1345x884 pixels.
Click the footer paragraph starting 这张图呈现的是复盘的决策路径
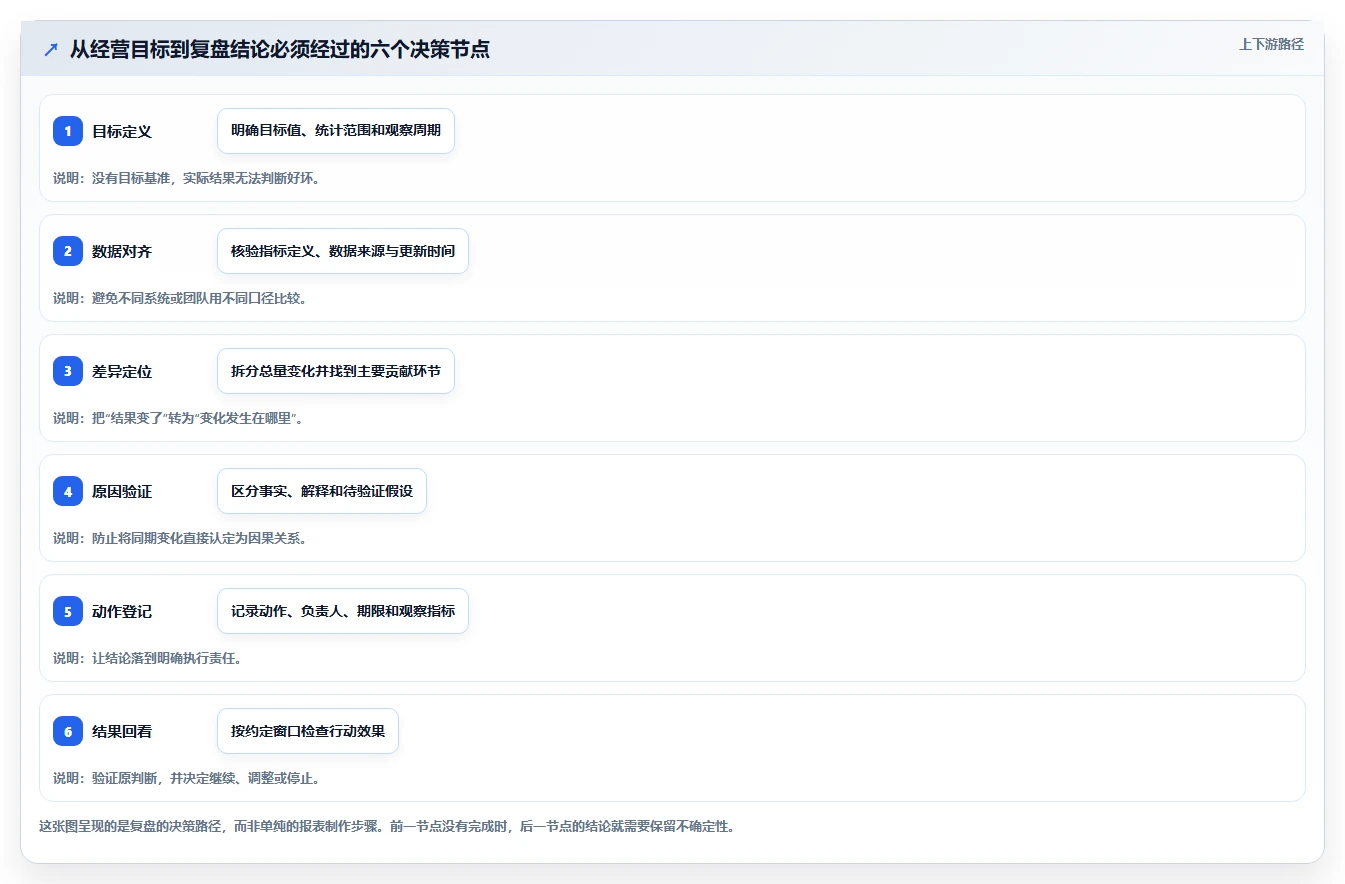(387, 827)
